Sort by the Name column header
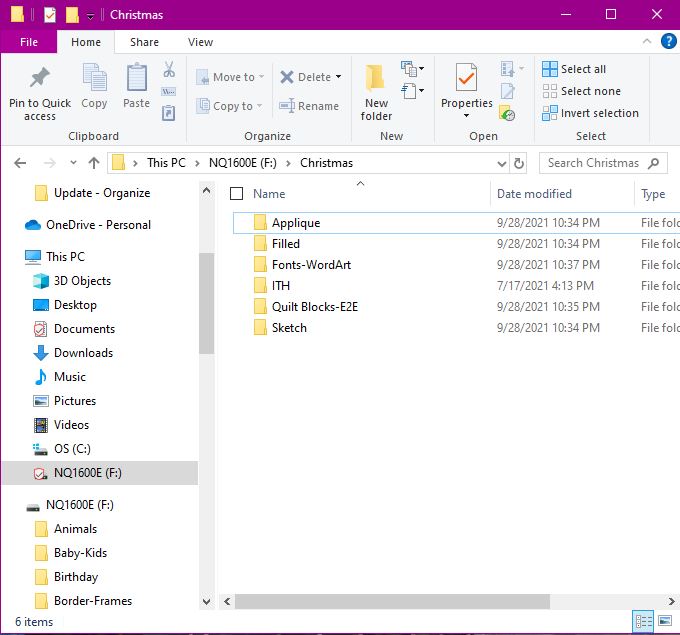The image size is (680, 635). point(269,194)
